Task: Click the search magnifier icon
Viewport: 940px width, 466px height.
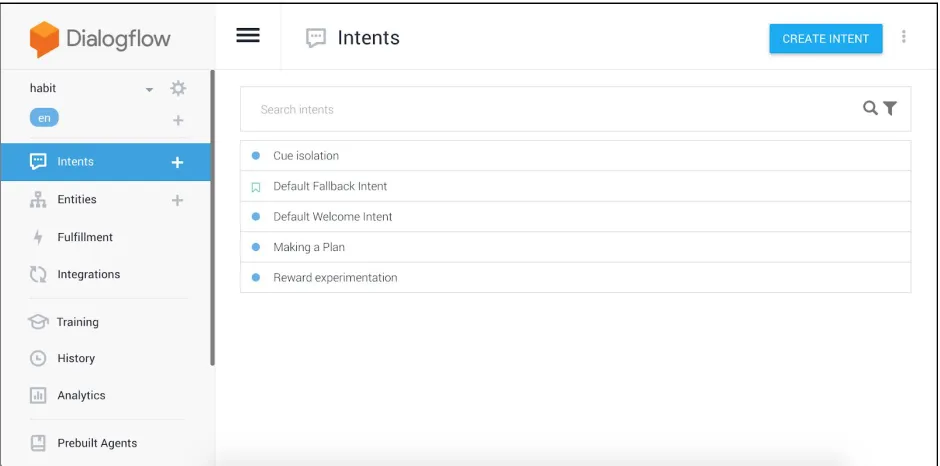Action: [x=870, y=108]
